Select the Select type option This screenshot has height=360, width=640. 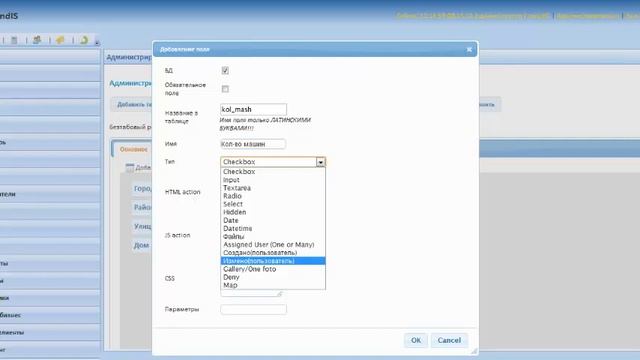pyautogui.click(x=273, y=204)
